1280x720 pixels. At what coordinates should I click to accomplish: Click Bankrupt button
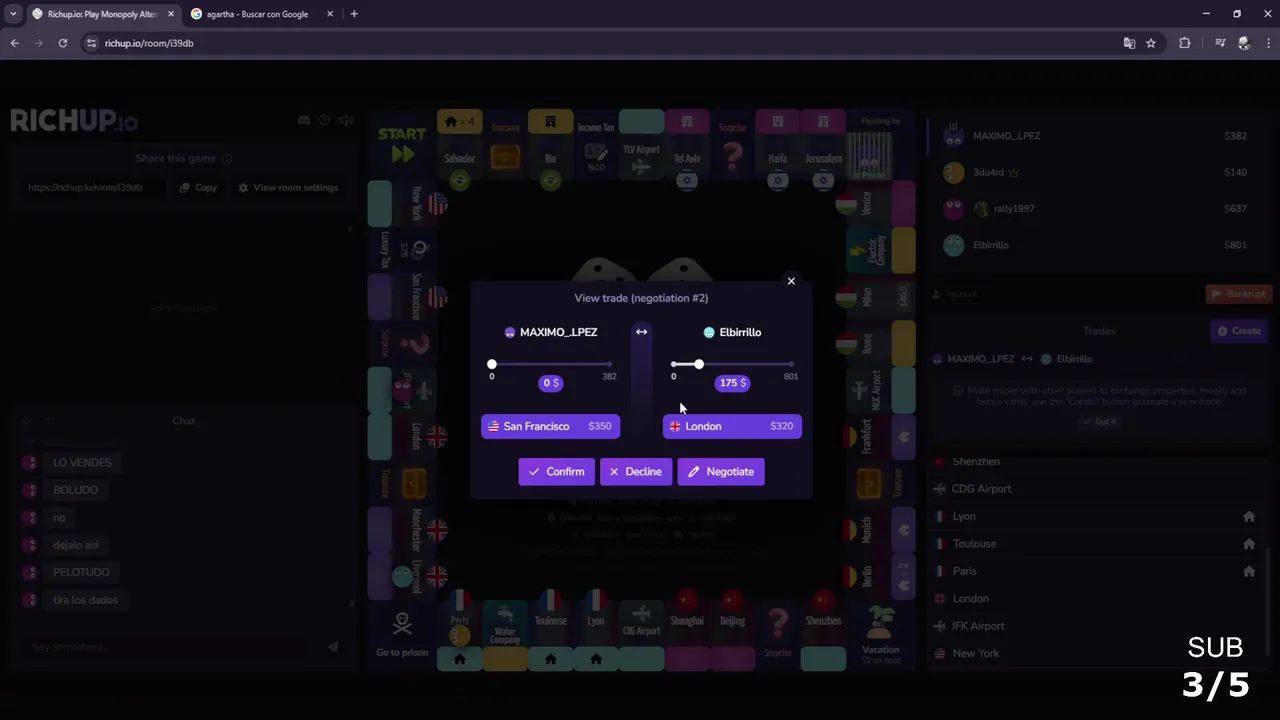pos(1237,294)
